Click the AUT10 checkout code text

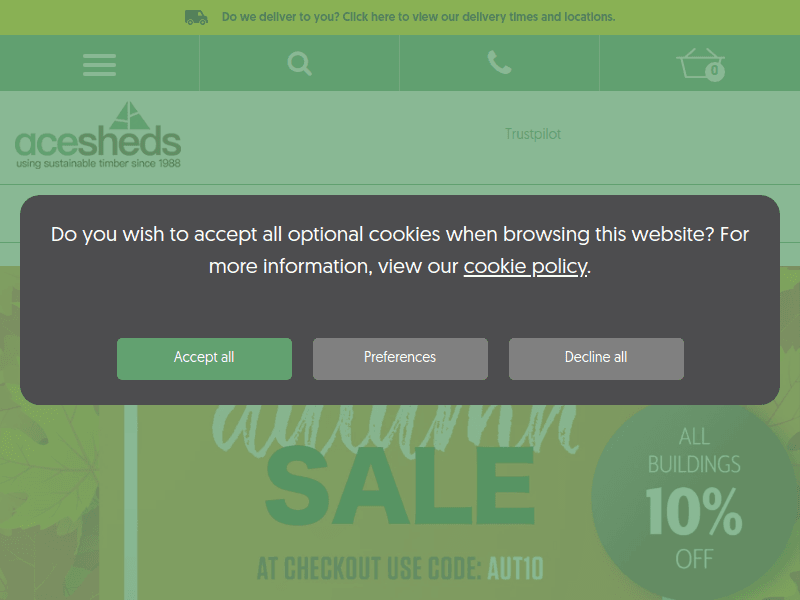515,568
